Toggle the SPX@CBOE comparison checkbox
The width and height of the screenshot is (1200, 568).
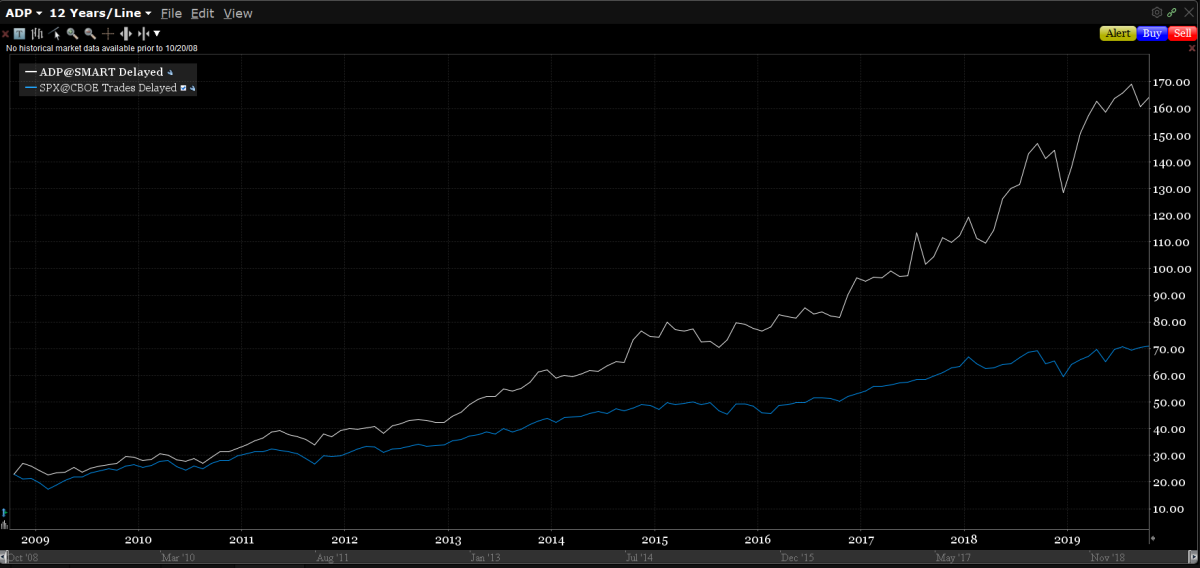click(184, 88)
